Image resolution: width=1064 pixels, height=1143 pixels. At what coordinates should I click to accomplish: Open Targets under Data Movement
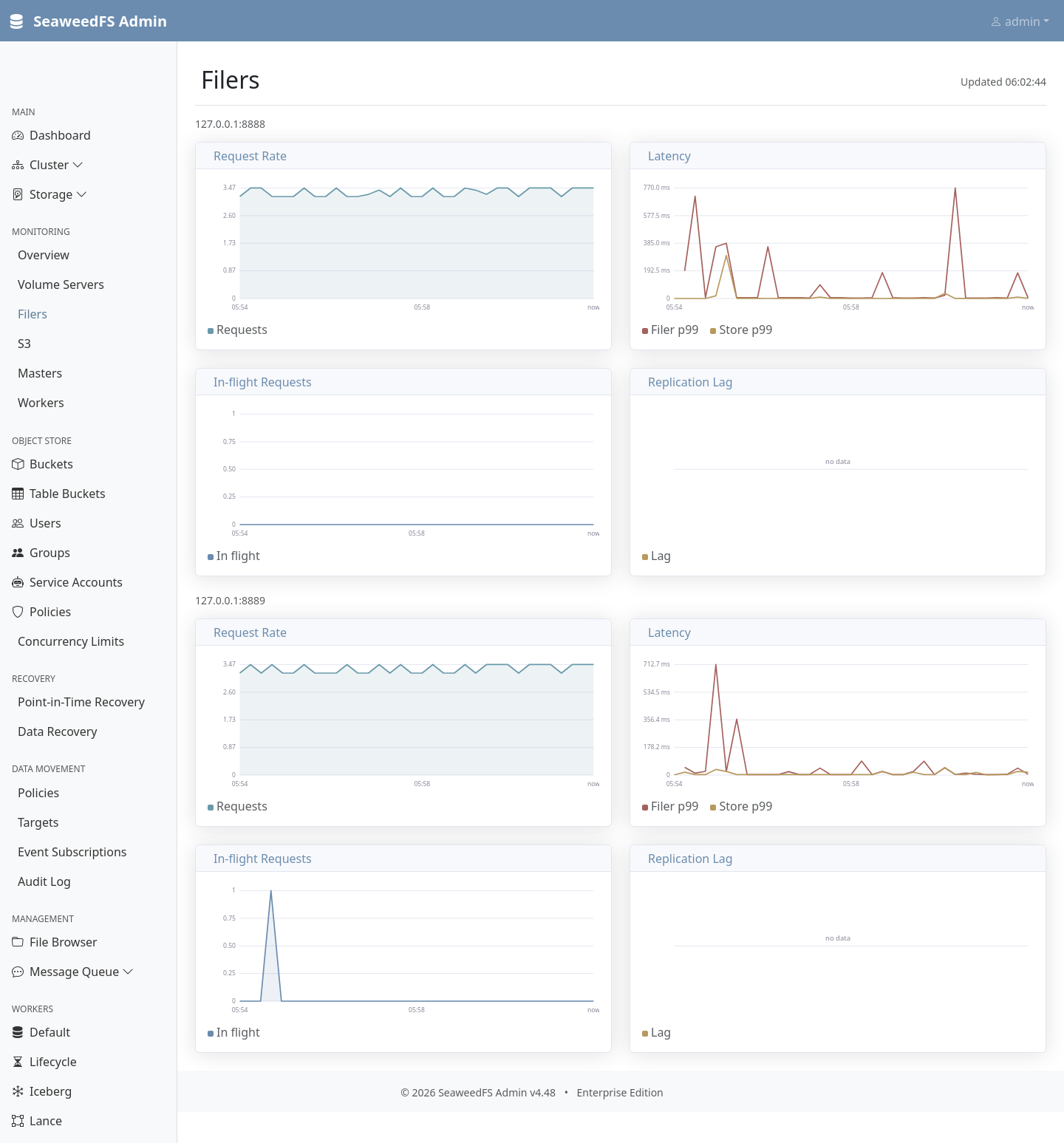click(38, 823)
